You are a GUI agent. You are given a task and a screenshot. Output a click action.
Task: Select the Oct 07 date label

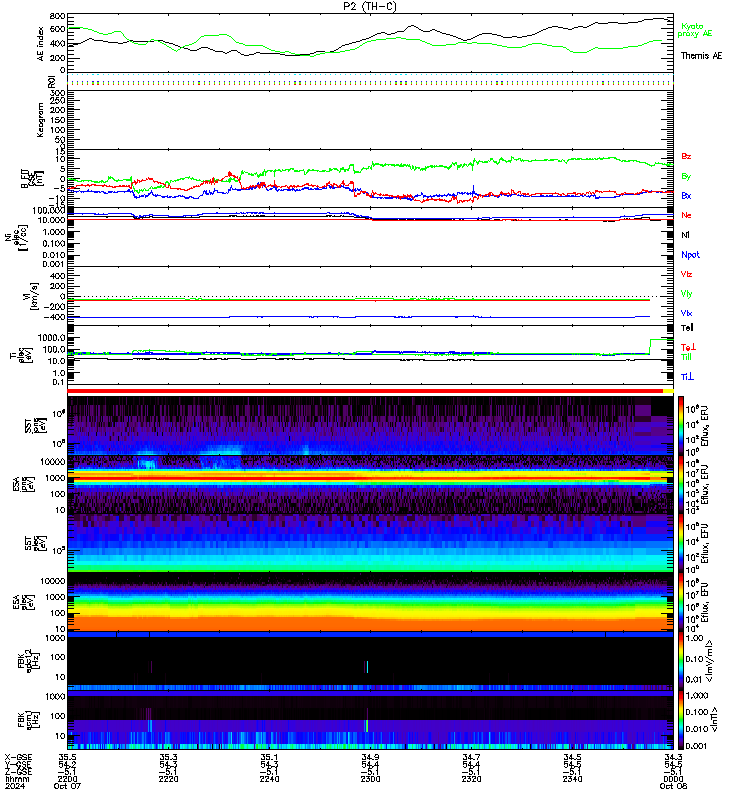point(67,786)
